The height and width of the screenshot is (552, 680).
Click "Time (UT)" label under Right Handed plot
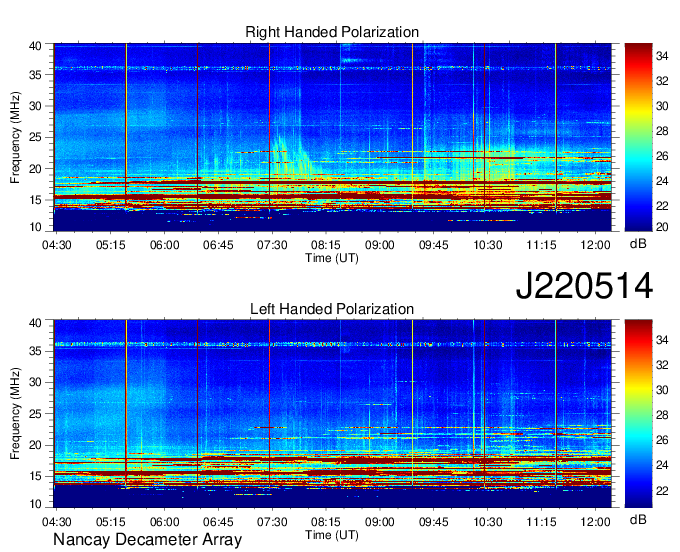(x=332, y=258)
